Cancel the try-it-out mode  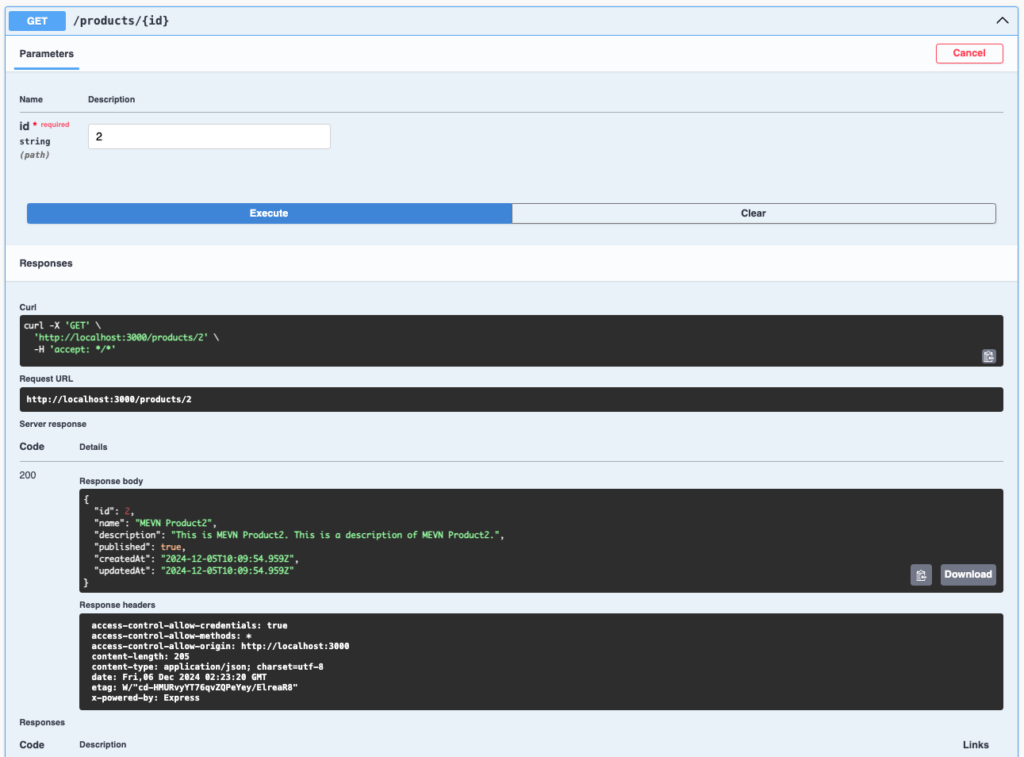tap(968, 53)
